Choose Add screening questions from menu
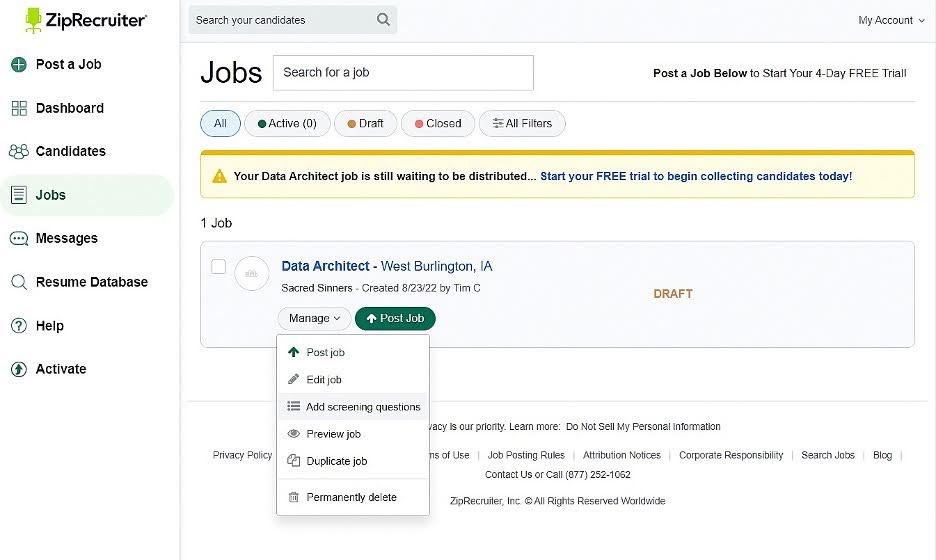The width and height of the screenshot is (936, 560). tap(362, 407)
